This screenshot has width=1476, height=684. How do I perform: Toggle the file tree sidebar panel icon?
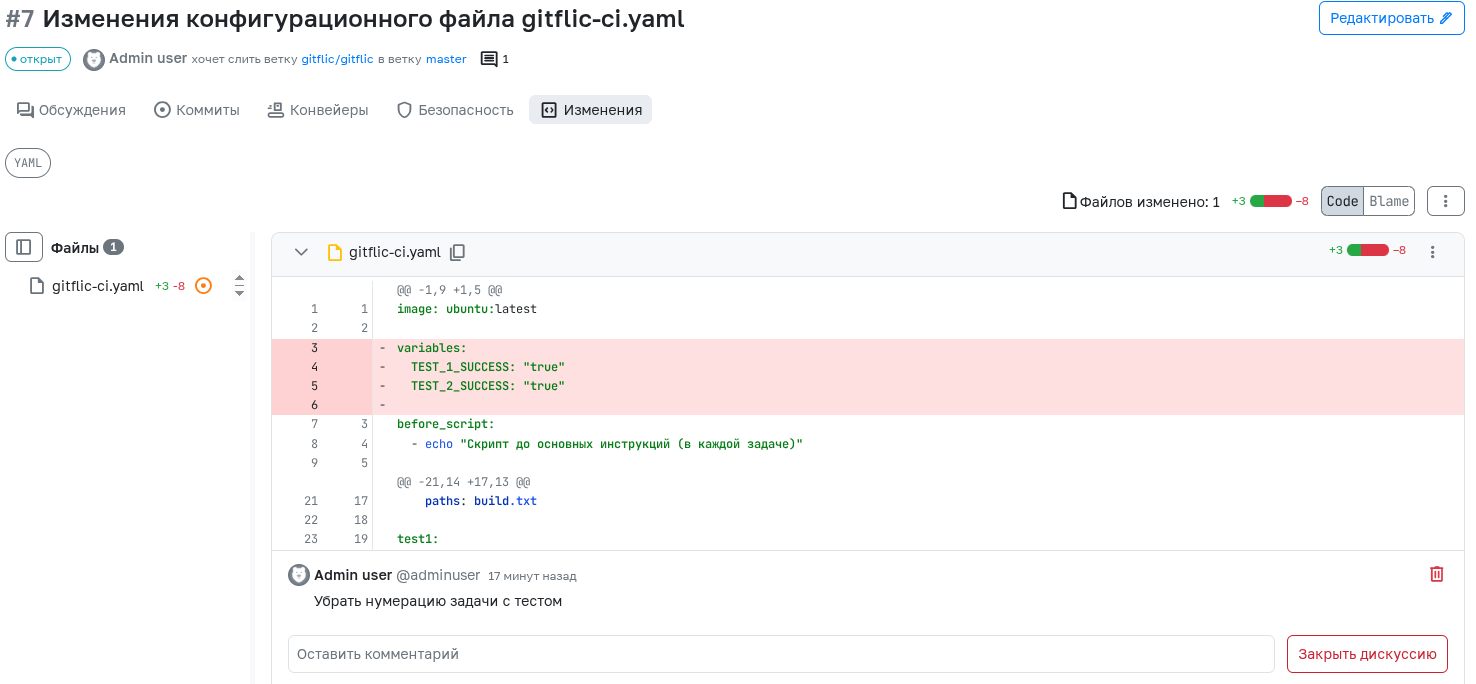coord(24,247)
